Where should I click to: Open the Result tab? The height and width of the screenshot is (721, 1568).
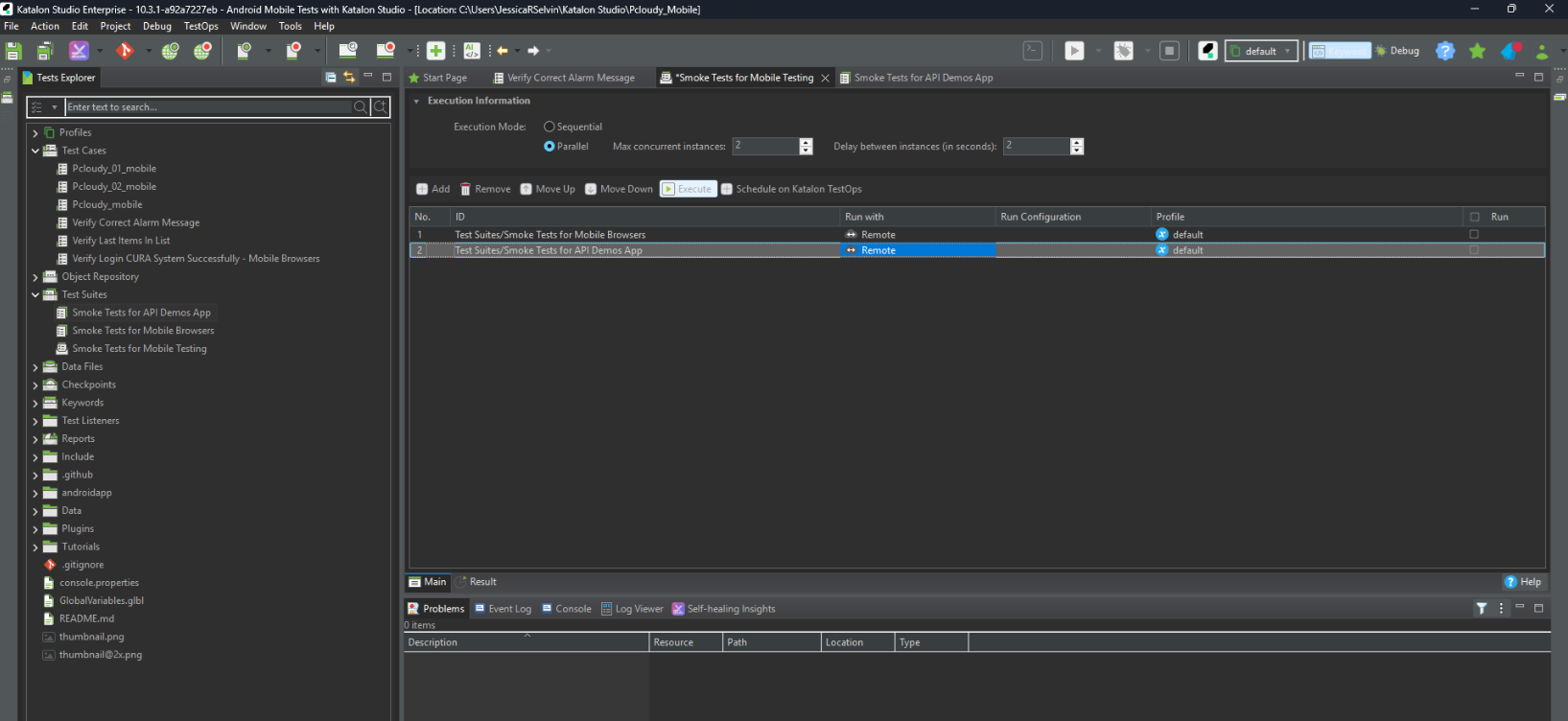477,582
